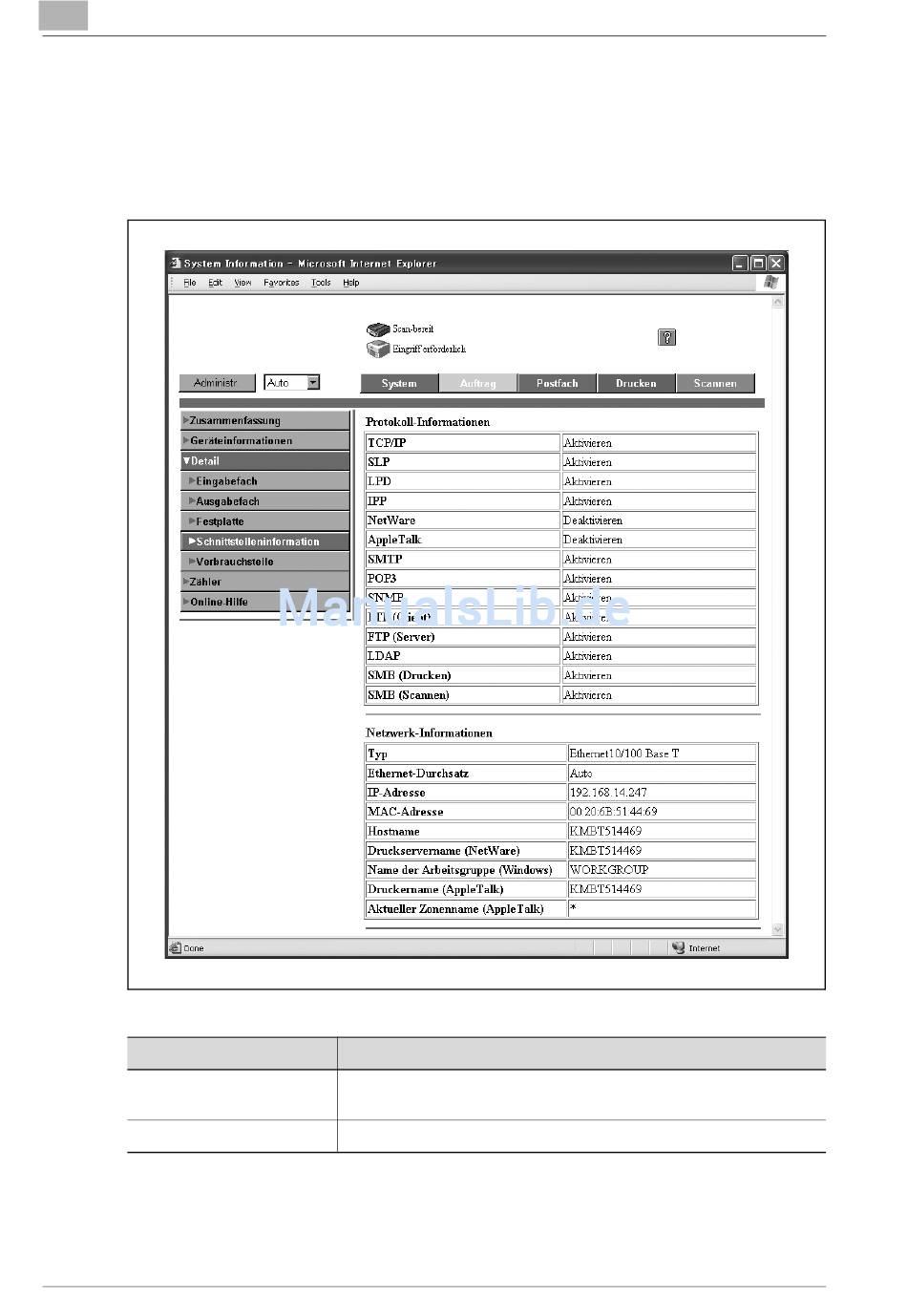
Task: Click the scroll down arrow of the page
Action: 777,929
